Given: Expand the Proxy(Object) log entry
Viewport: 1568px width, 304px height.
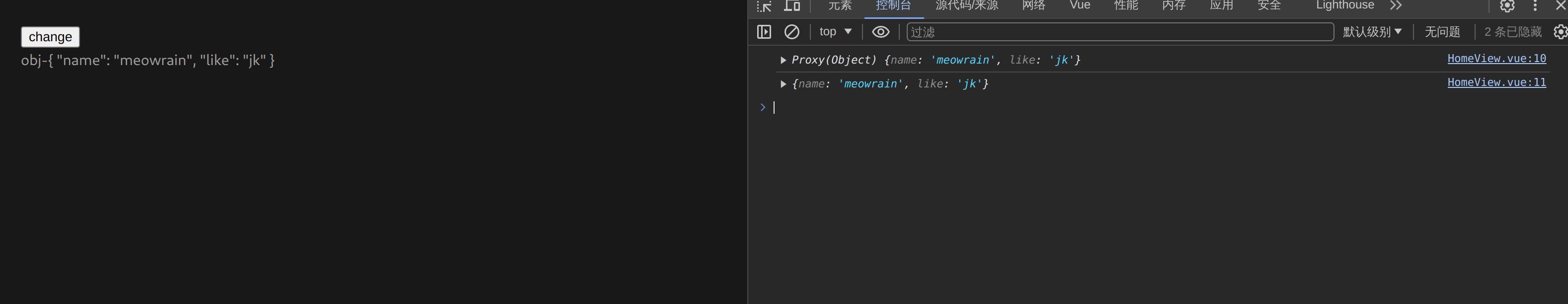Looking at the screenshot, I should point(784,60).
